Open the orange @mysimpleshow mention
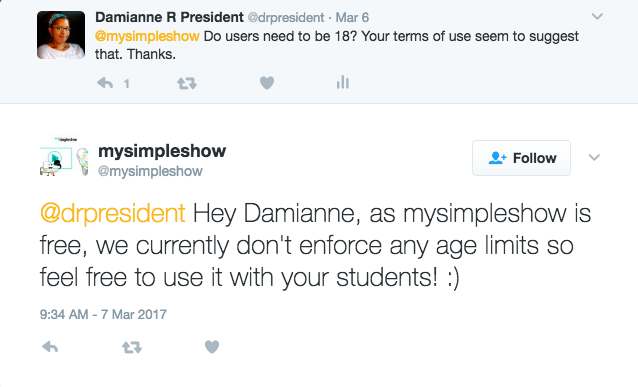This screenshot has width=638, height=387. (x=147, y=36)
